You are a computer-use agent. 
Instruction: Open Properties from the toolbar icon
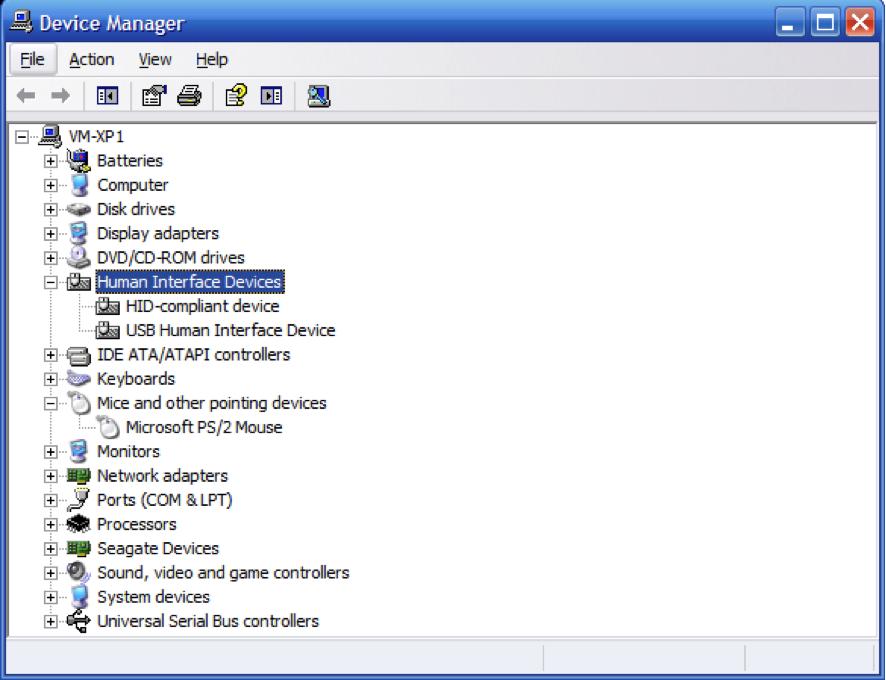[154, 96]
